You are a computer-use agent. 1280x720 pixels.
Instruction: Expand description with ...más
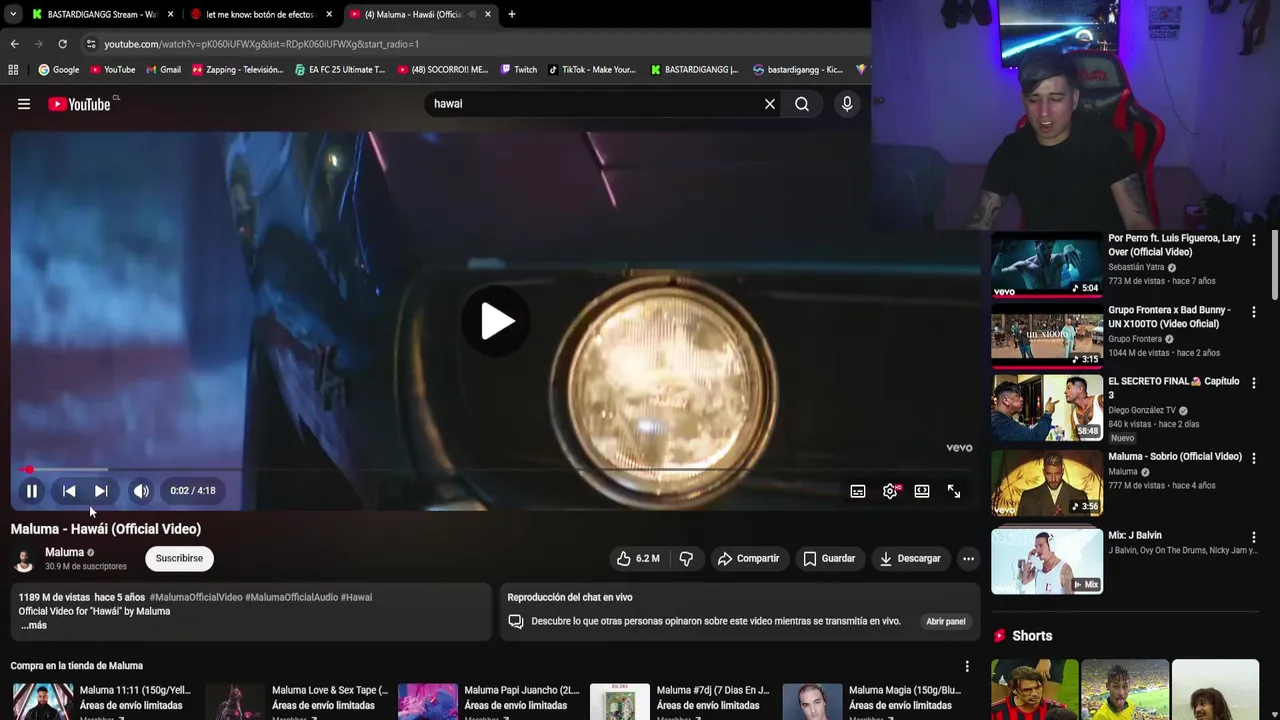tap(33, 625)
